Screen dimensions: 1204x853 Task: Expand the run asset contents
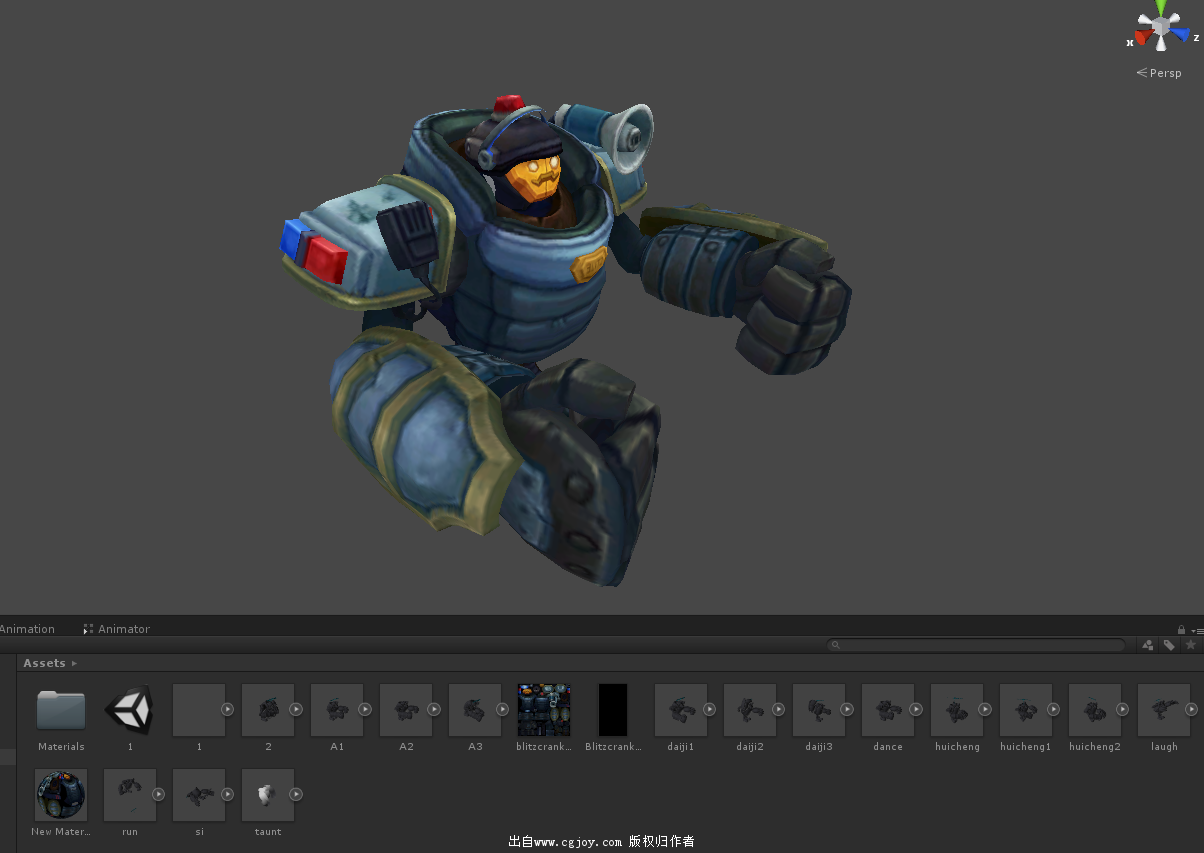pos(158,795)
